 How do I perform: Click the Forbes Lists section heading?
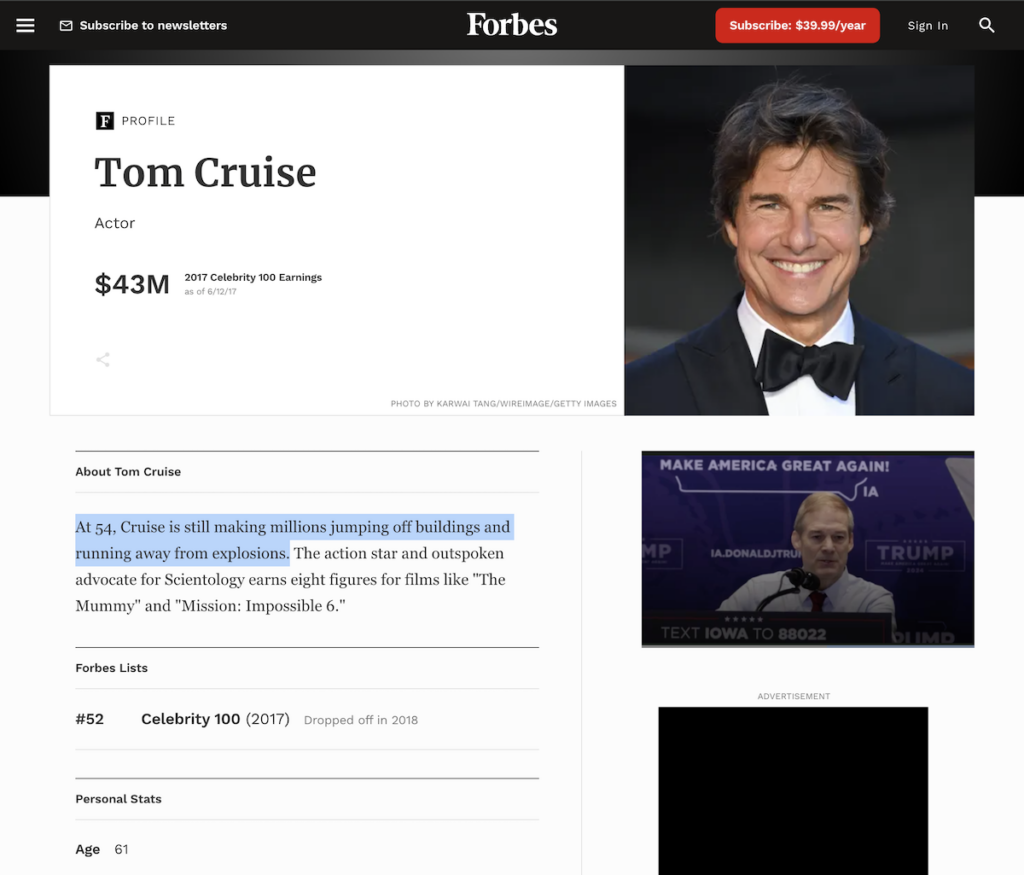112,668
